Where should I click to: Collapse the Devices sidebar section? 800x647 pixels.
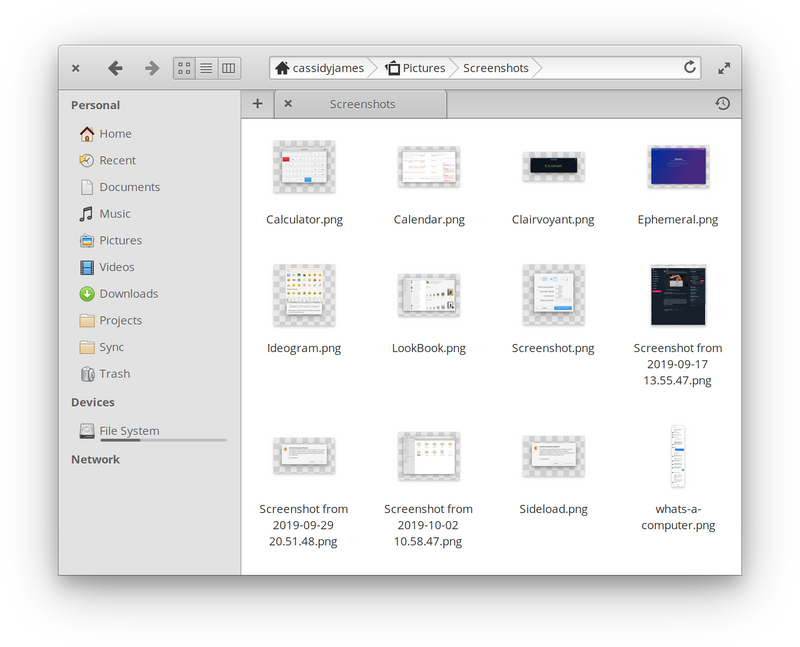coord(93,402)
